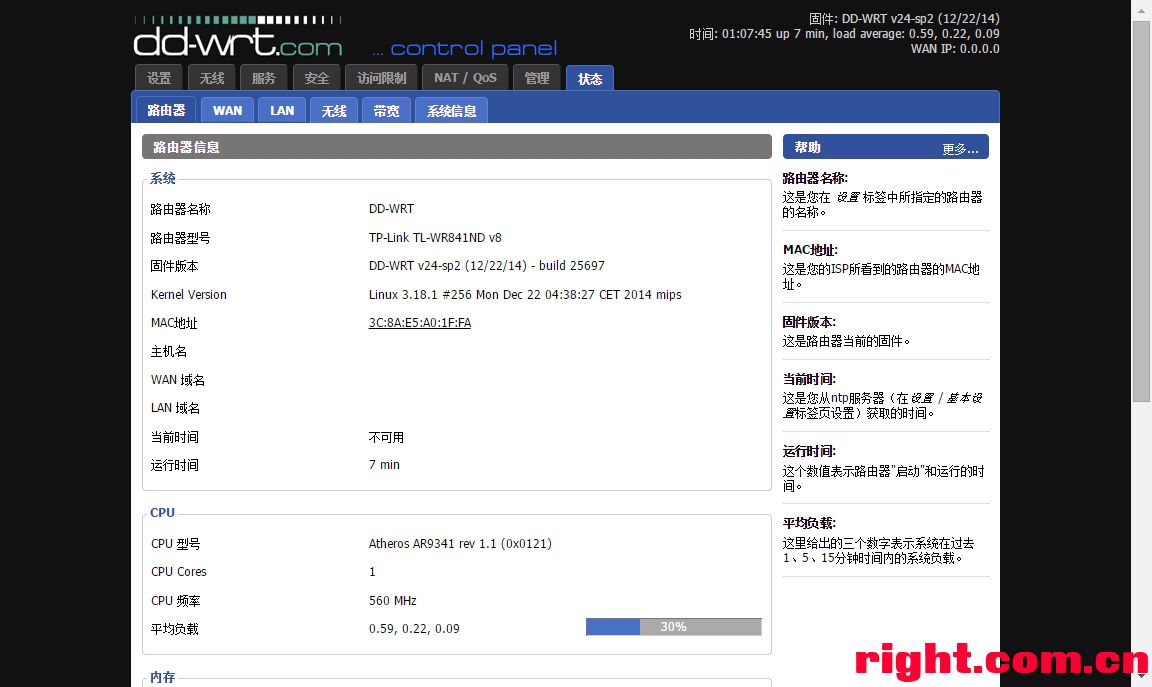Viewport: 1152px width, 687px height.
Task: Click the WAN IP: 0.0.0.0 header text
Action: (955, 48)
